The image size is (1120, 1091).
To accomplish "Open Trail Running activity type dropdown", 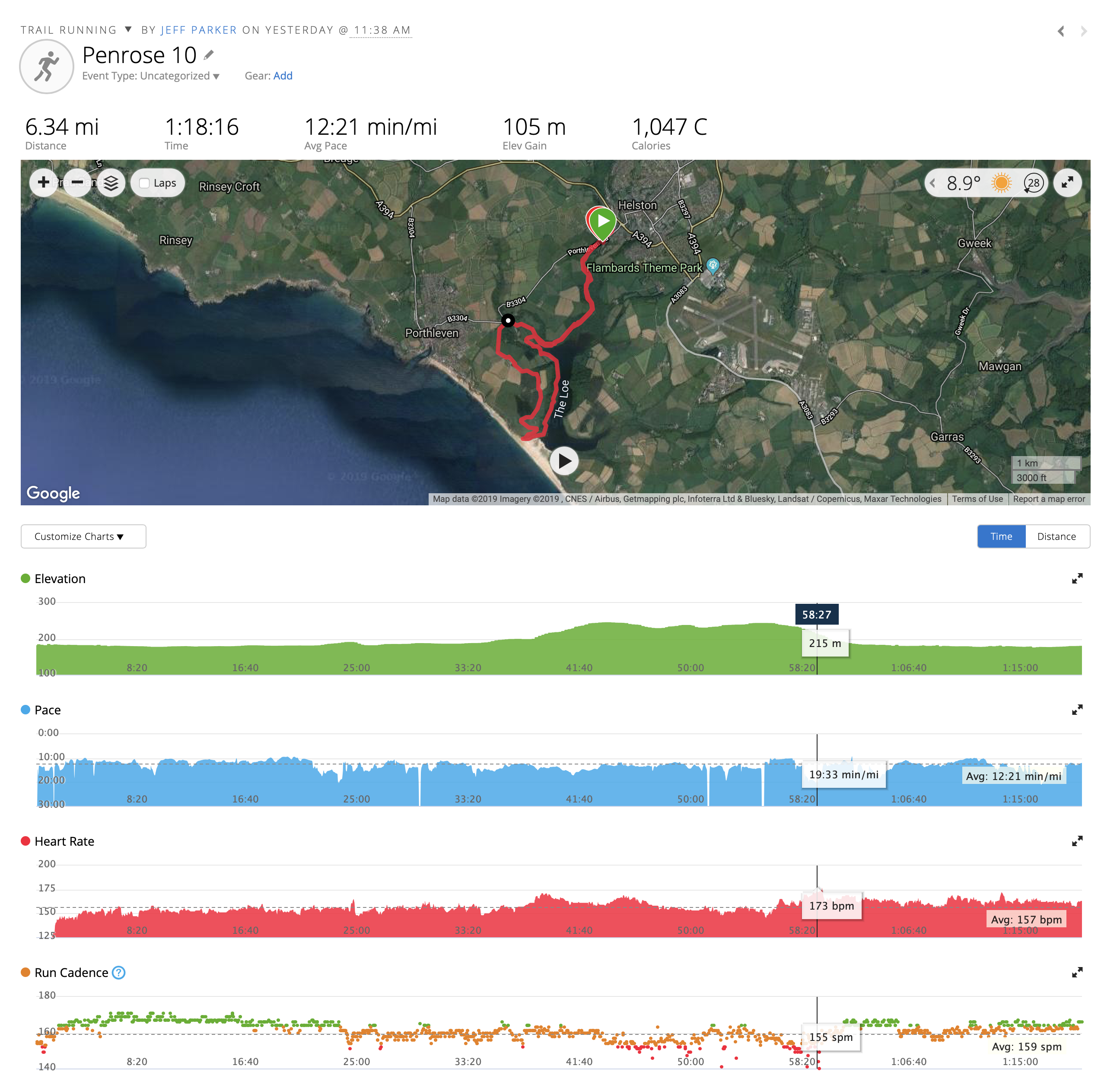I will click(x=128, y=30).
